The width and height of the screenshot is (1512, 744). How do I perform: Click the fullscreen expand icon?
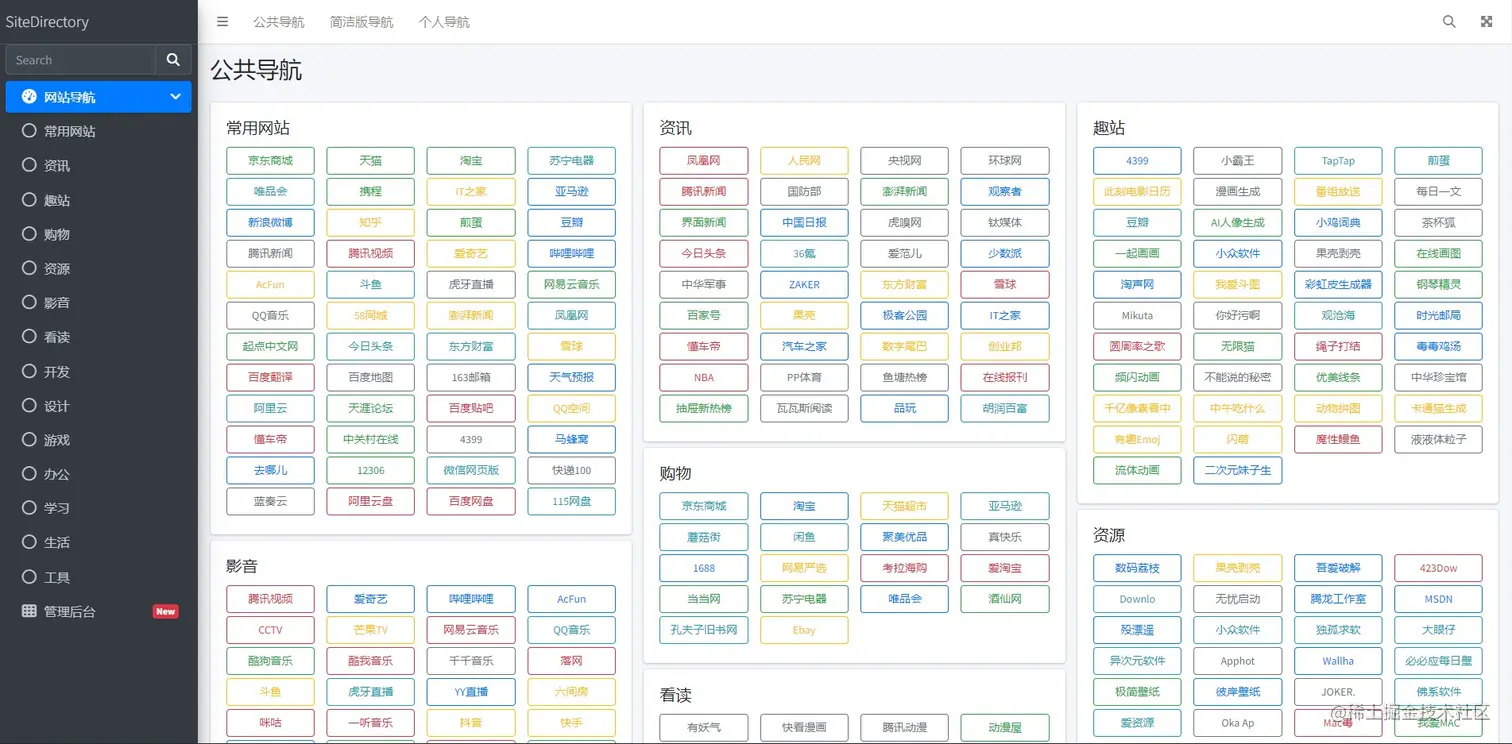[x=1486, y=21]
